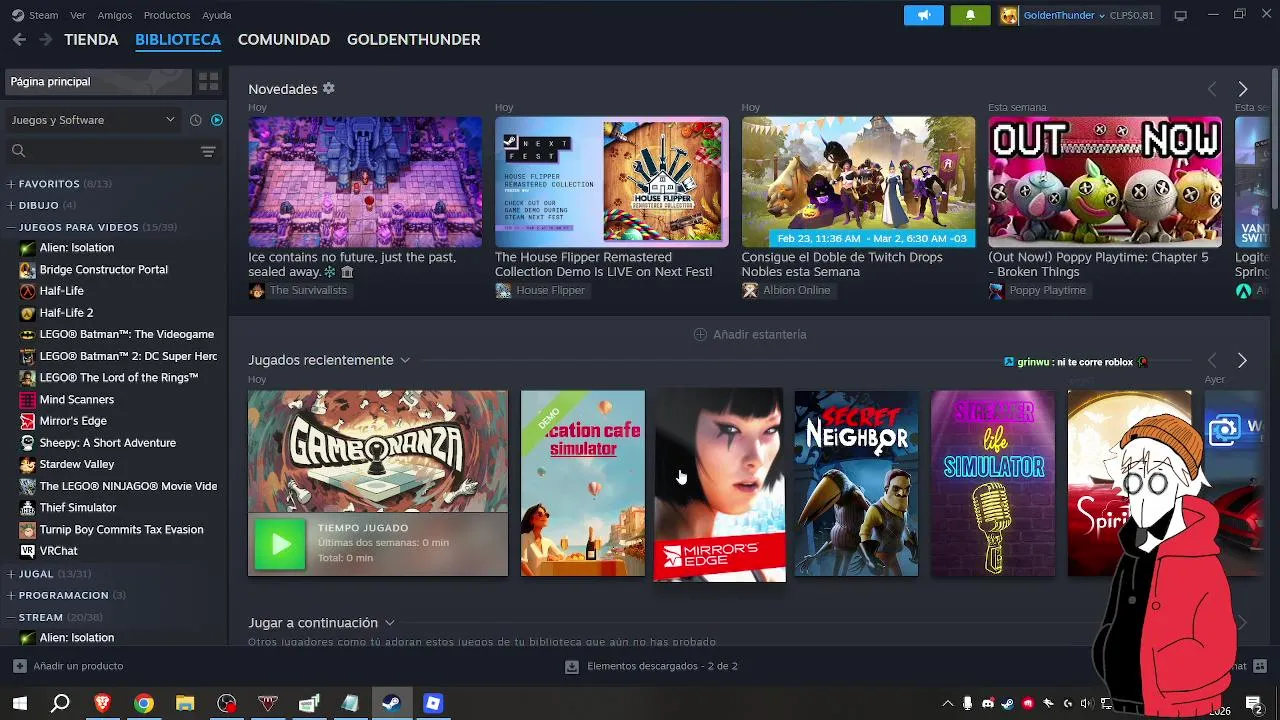Viewport: 1280px width, 720px height.
Task: Show recent activity clock filter
Action: tap(195, 120)
